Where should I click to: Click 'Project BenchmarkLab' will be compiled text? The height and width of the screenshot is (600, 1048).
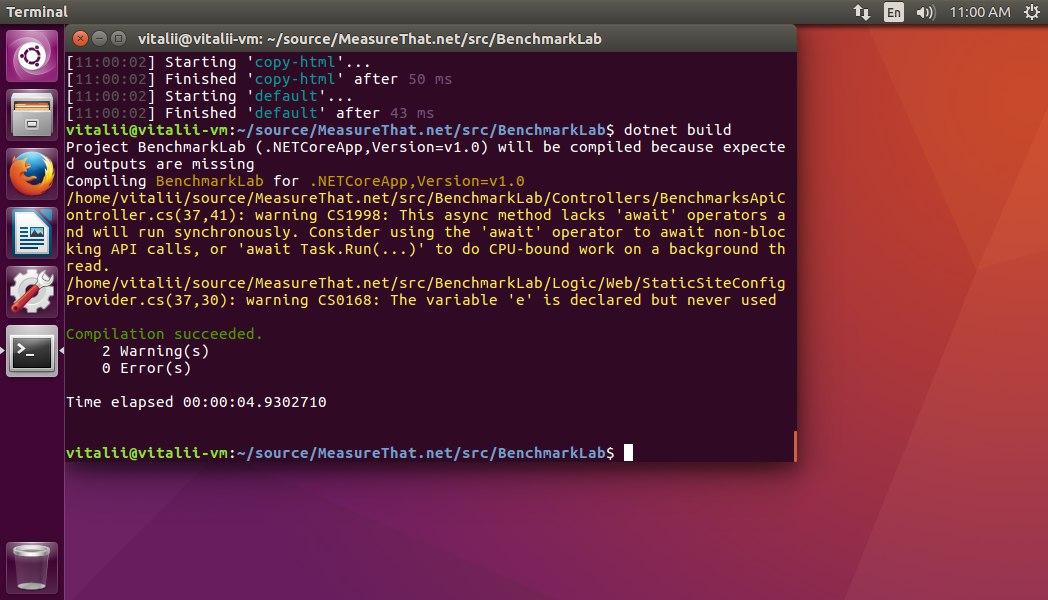425,155
